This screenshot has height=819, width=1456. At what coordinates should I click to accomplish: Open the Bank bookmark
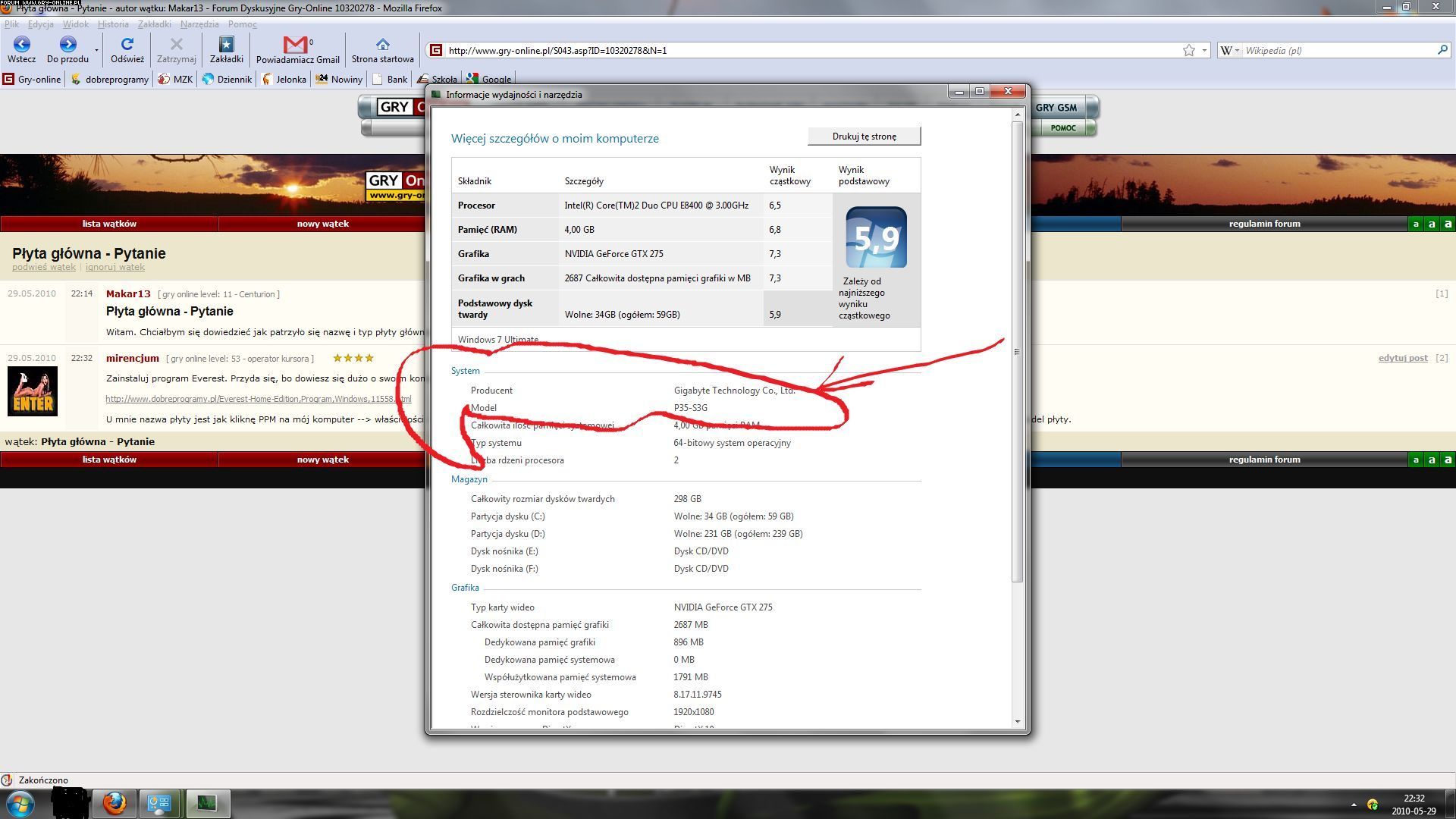click(x=390, y=79)
